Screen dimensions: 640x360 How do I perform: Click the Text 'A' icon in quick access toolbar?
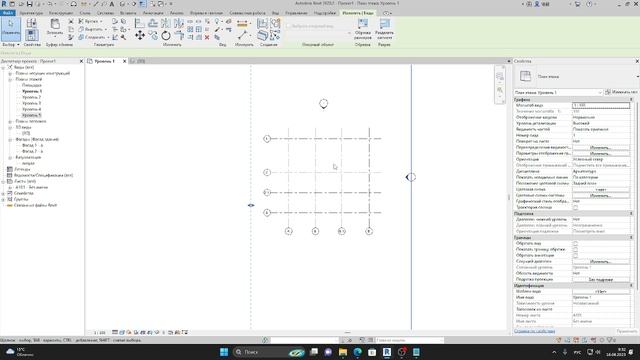pyautogui.click(x=112, y=4)
